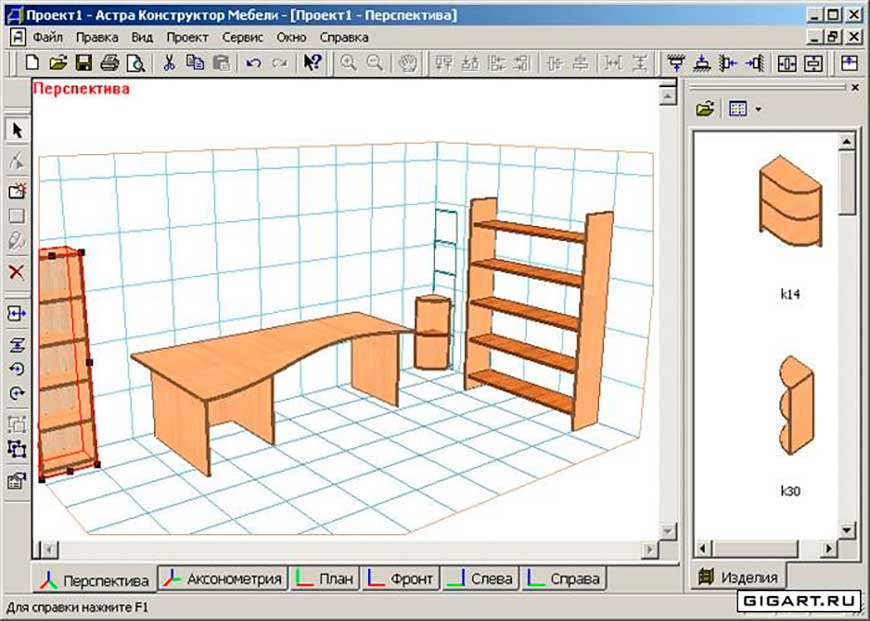
Task: Open a file with main toolbar folder icon
Action: click(x=58, y=63)
